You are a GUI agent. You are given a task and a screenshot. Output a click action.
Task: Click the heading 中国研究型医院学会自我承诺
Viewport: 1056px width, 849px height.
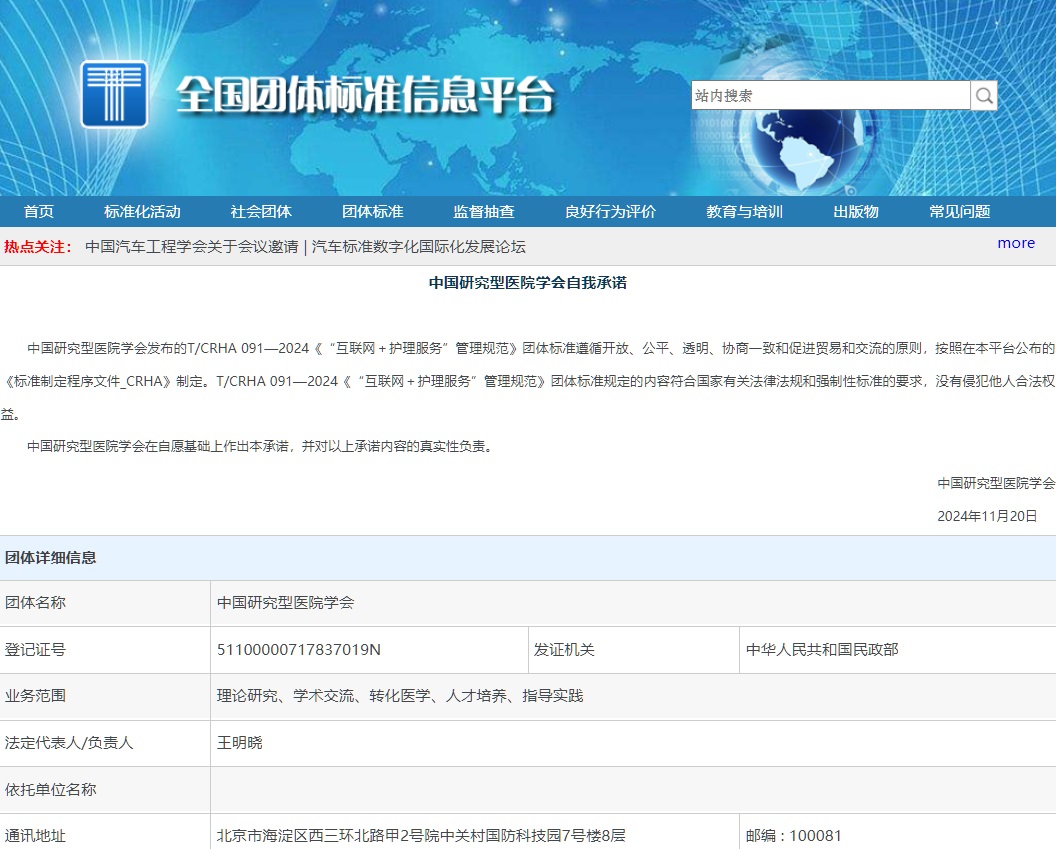pos(528,283)
